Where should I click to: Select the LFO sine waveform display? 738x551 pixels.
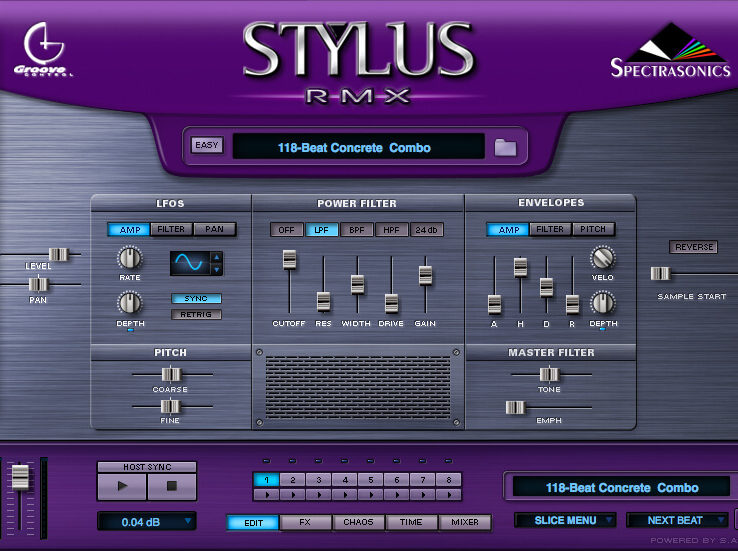190,263
